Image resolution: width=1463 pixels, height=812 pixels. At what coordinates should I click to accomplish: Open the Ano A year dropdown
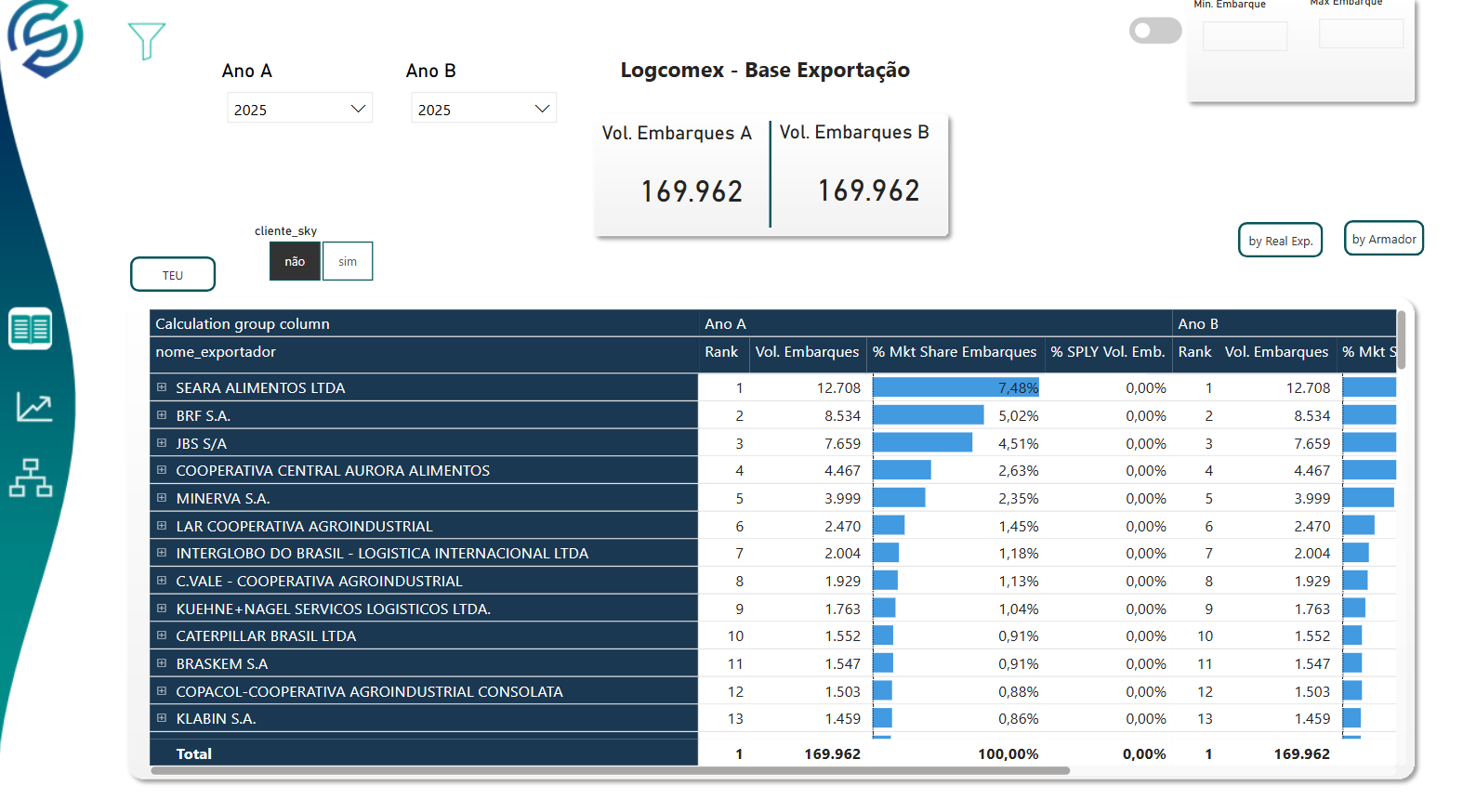(300, 108)
